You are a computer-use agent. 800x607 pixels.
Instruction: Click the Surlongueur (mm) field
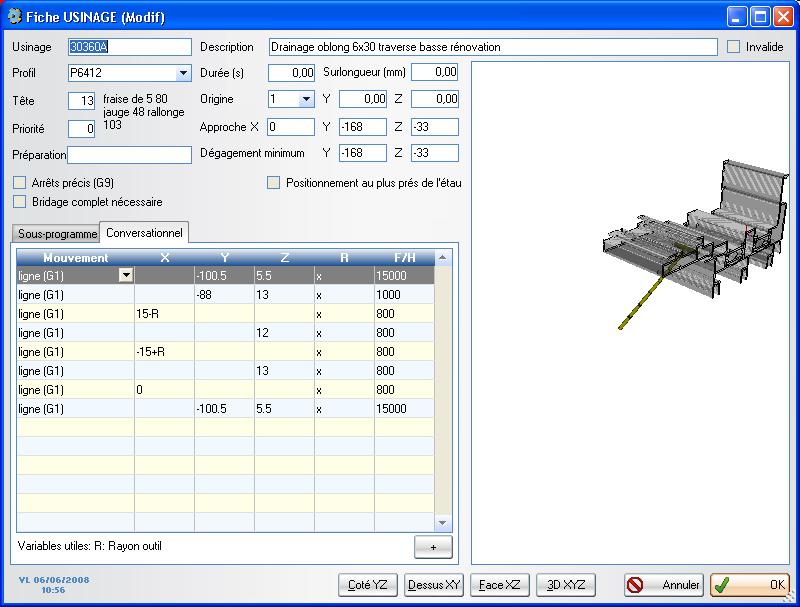click(x=435, y=72)
